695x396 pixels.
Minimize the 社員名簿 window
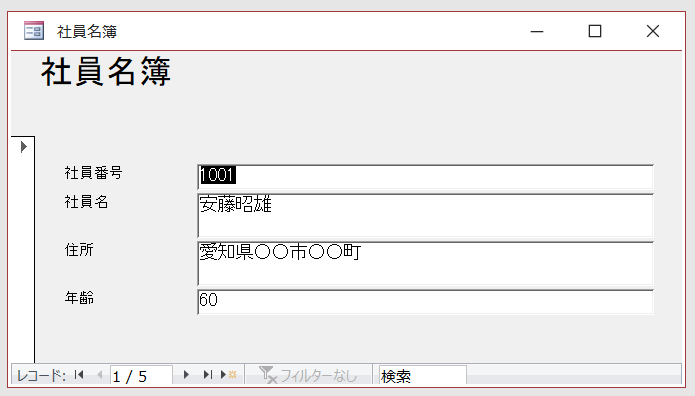pyautogui.click(x=537, y=31)
